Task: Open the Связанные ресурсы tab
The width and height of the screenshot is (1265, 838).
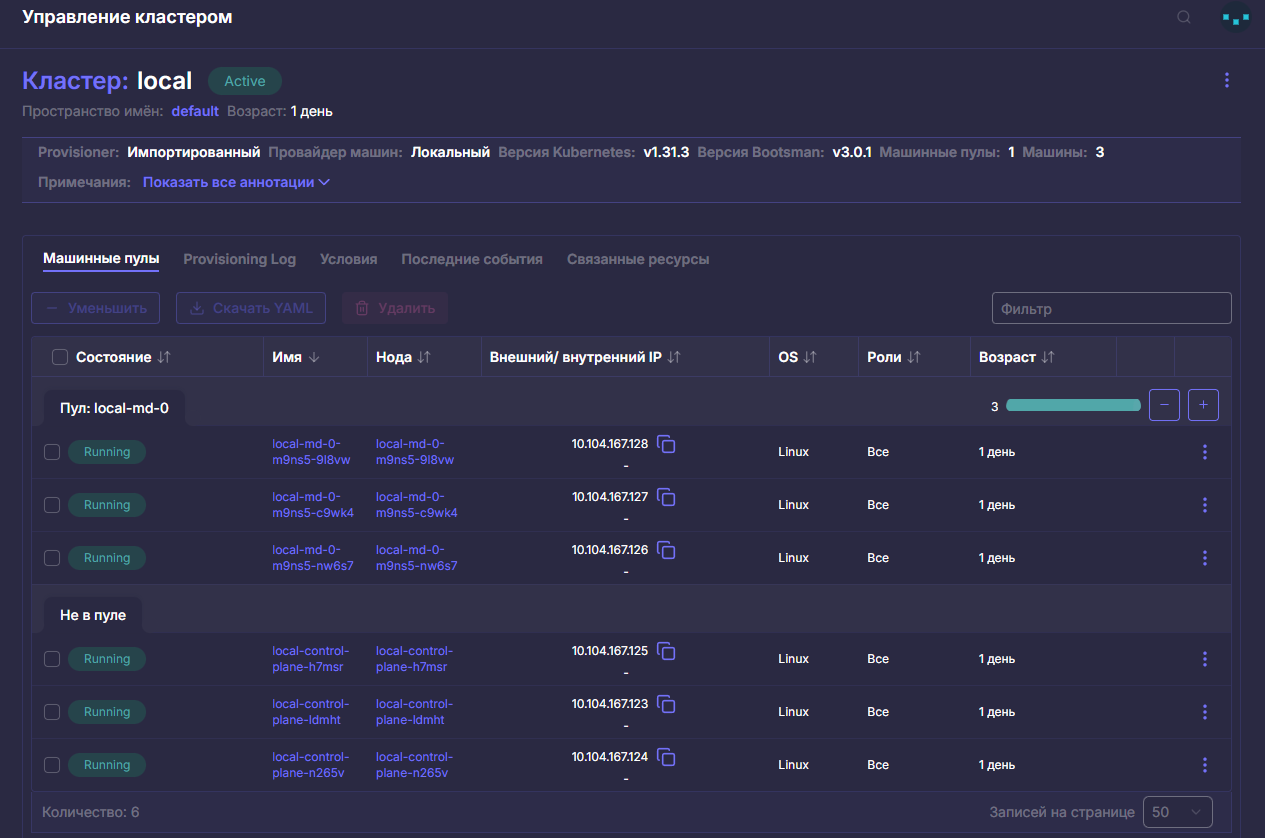Action: (x=638, y=259)
